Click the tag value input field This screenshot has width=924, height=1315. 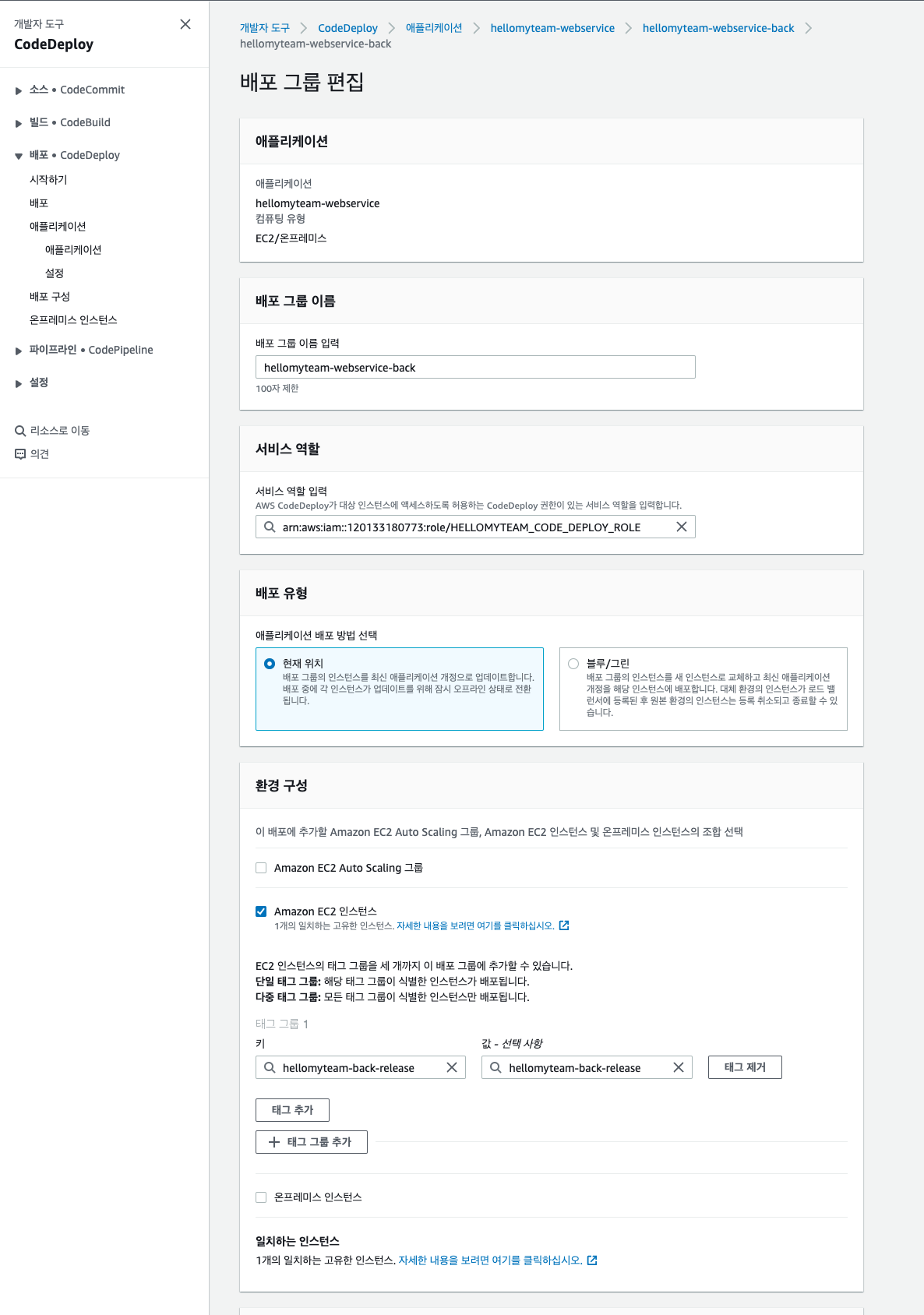[x=587, y=1067]
